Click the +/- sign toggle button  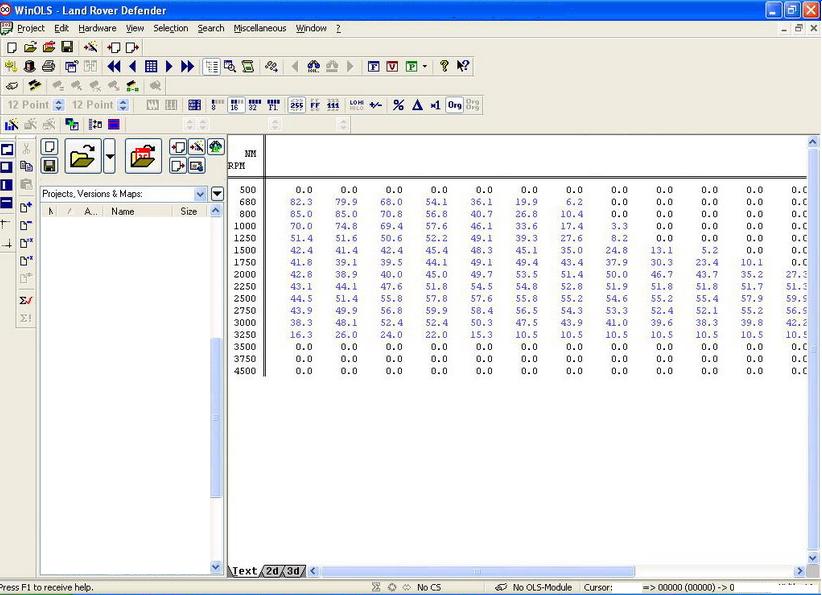pyautogui.click(x=376, y=105)
